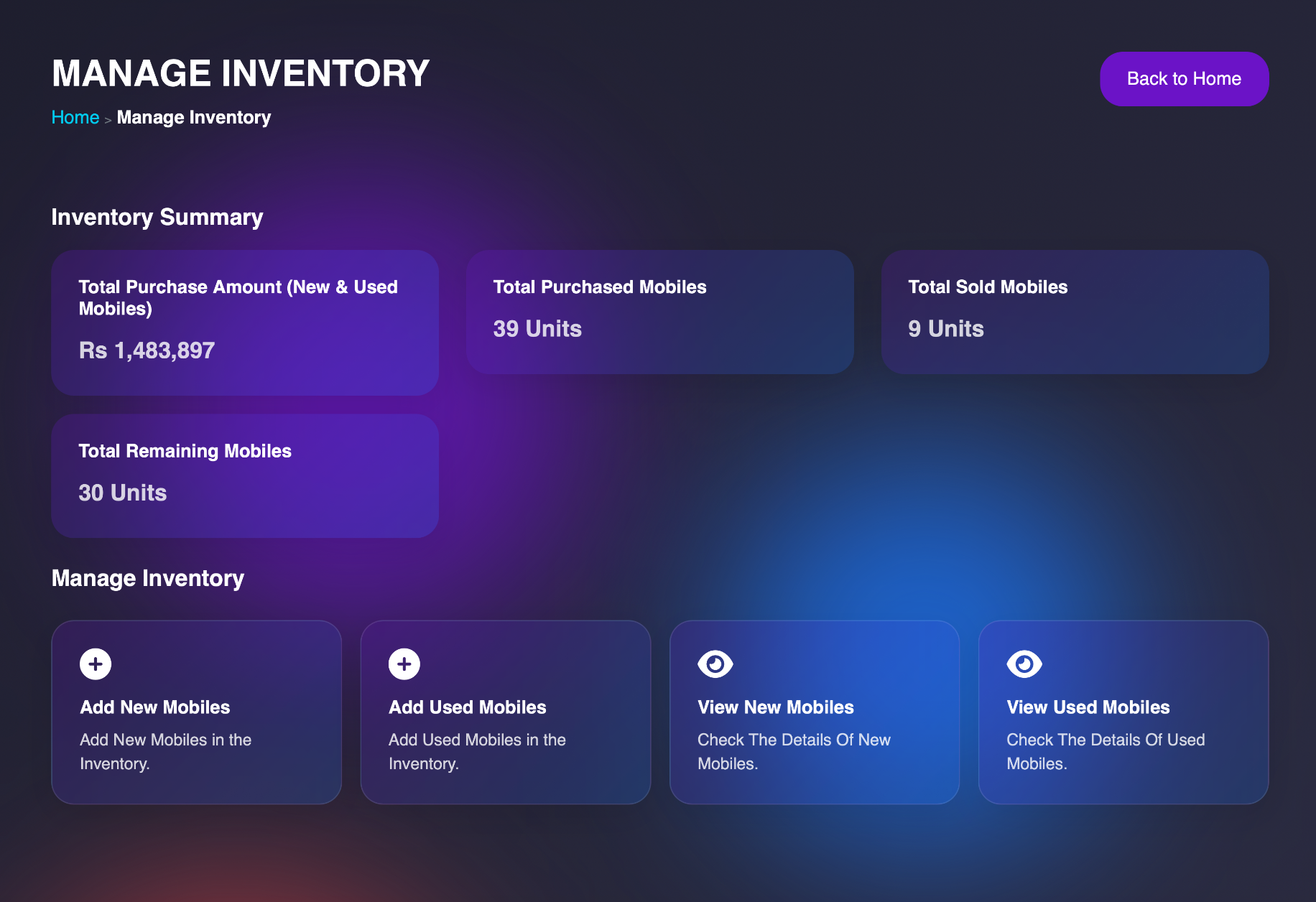Click the Manage Inventory section heading
This screenshot has height=902, width=1316.
click(147, 578)
